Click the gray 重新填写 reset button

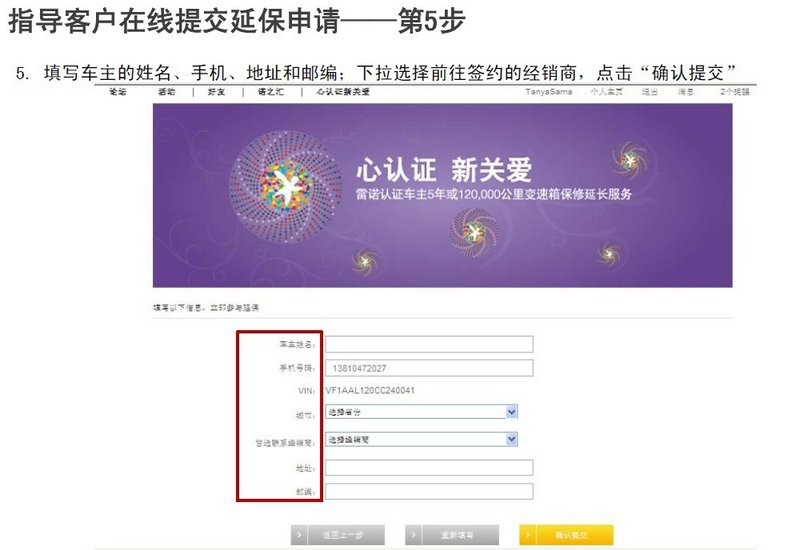452,535
